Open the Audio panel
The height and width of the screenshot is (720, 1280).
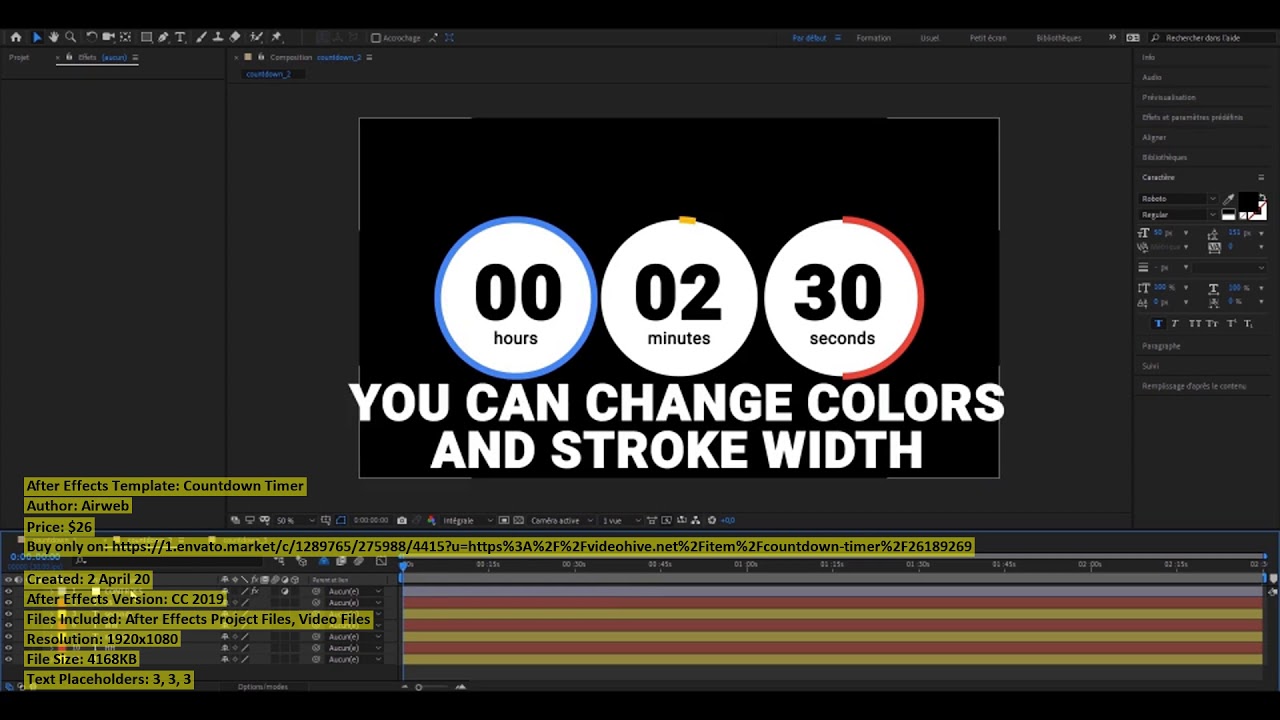(x=1152, y=77)
